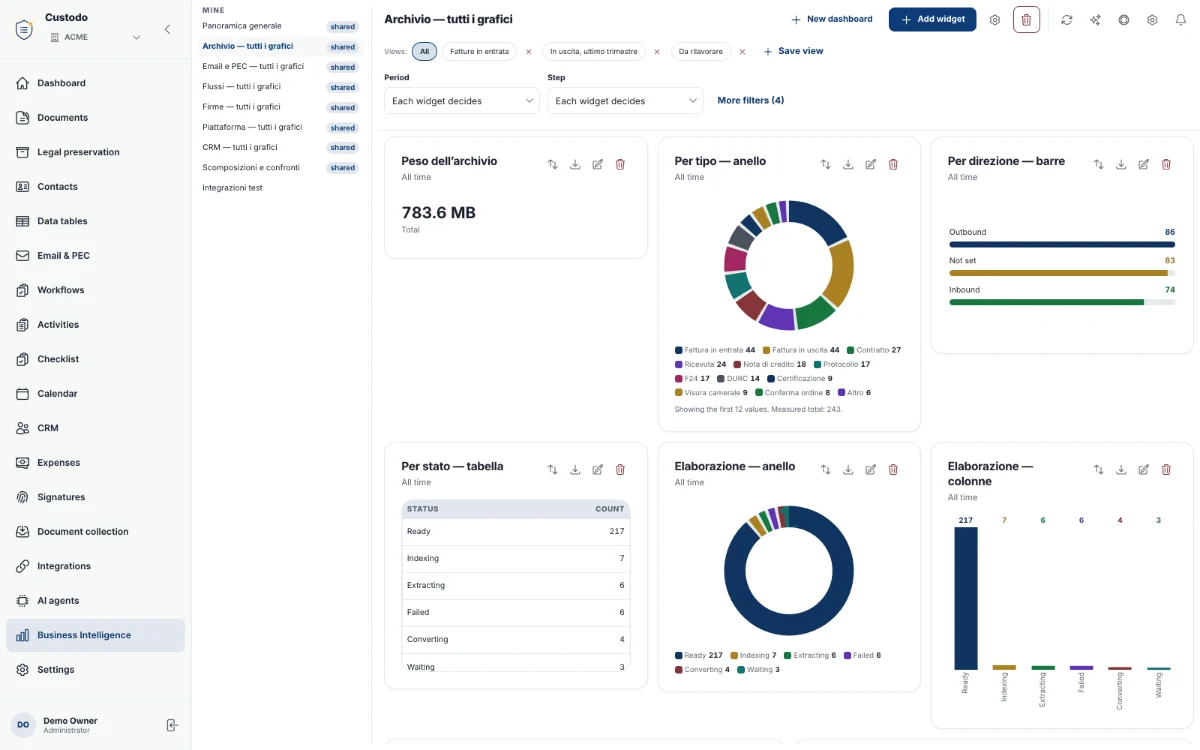
Task: Open Signatures in the sidebar
Action: pyautogui.click(x=95, y=497)
